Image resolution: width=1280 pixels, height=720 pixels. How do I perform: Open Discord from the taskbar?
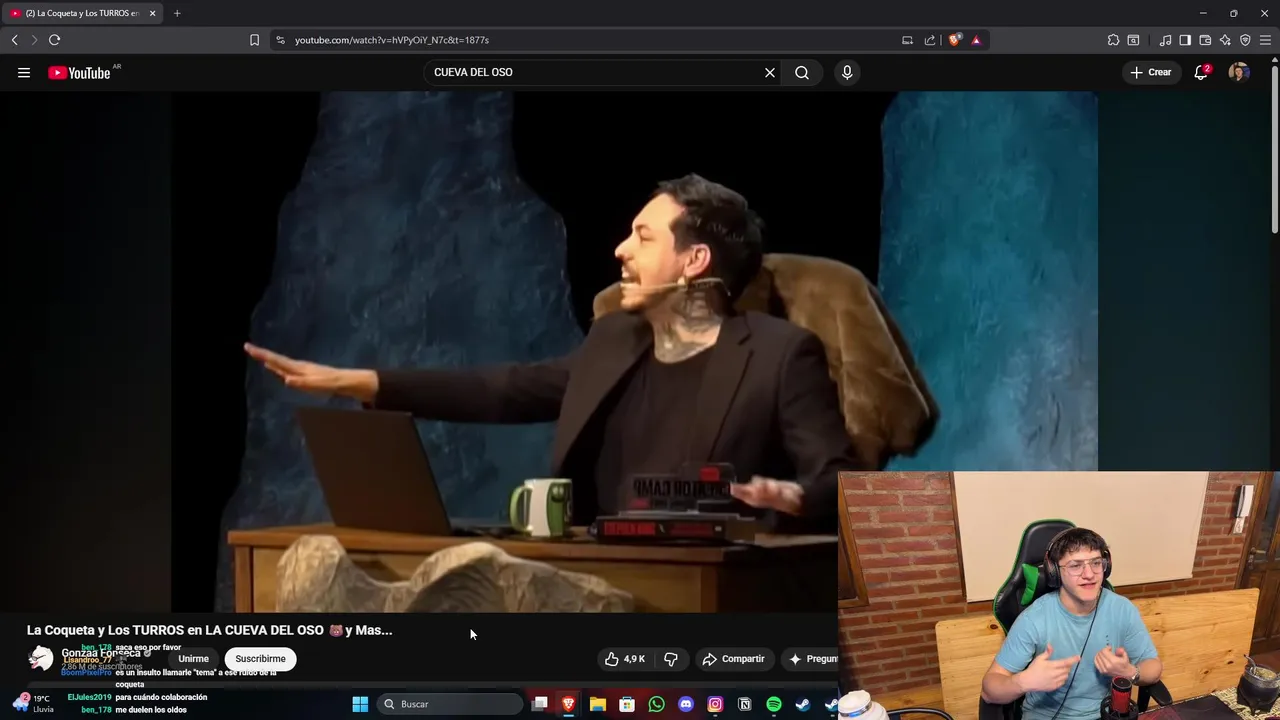[686, 704]
